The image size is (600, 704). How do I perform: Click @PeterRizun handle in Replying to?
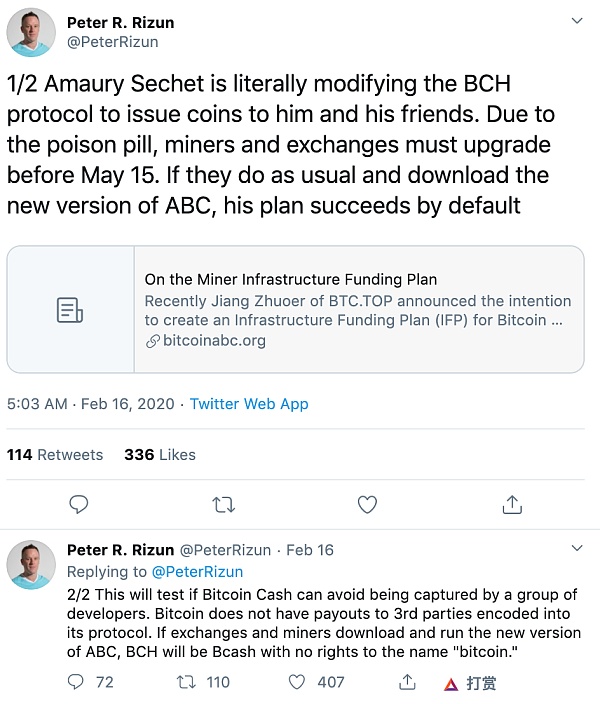coord(197,572)
